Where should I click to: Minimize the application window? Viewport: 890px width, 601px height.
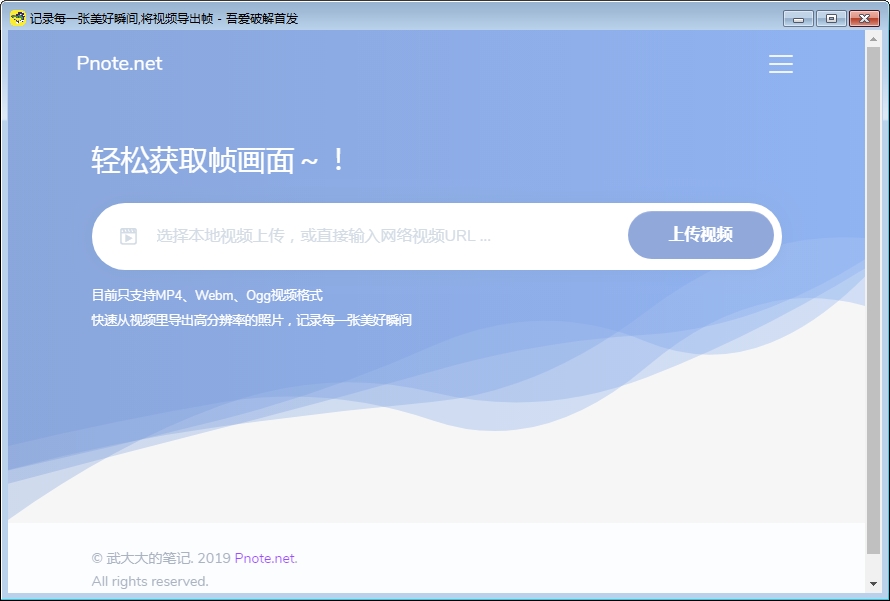[x=798, y=18]
